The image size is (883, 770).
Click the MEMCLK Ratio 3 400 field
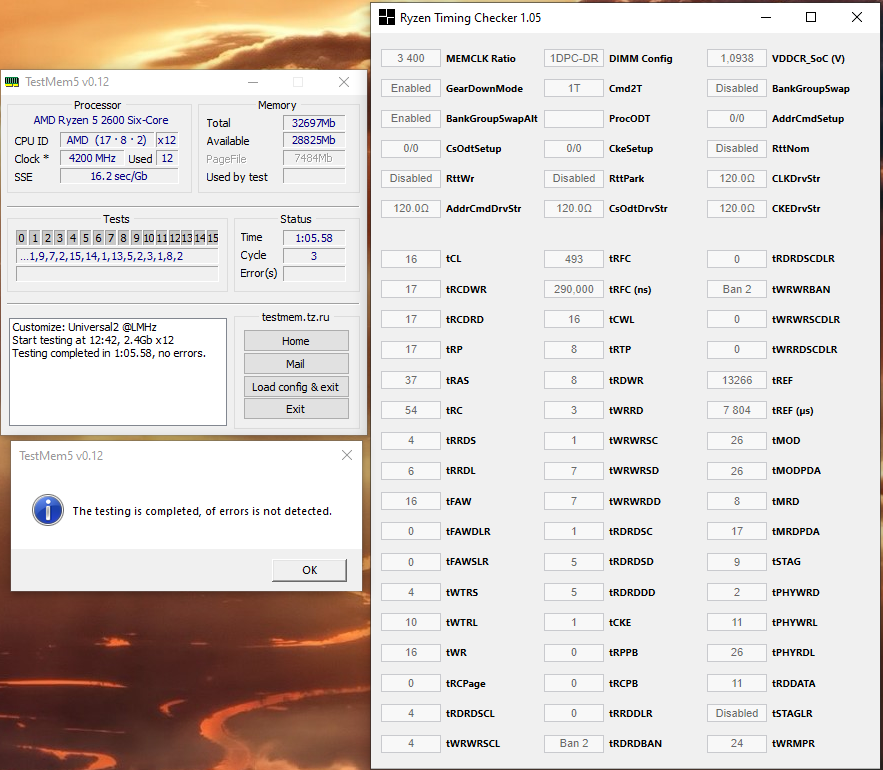411,58
